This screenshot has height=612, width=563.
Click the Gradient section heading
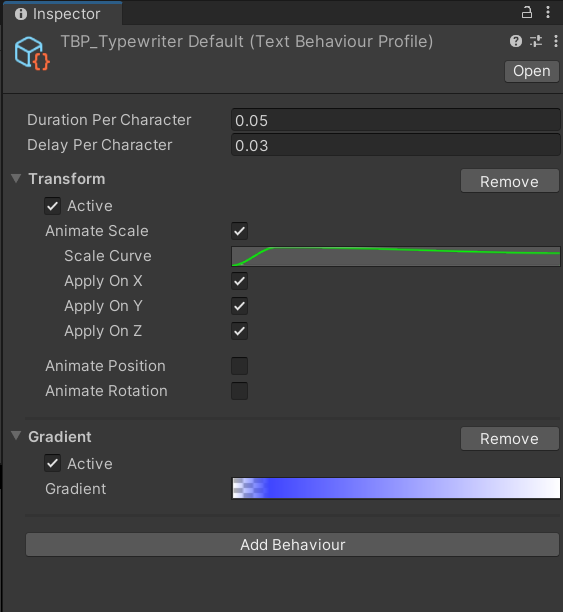coord(60,437)
